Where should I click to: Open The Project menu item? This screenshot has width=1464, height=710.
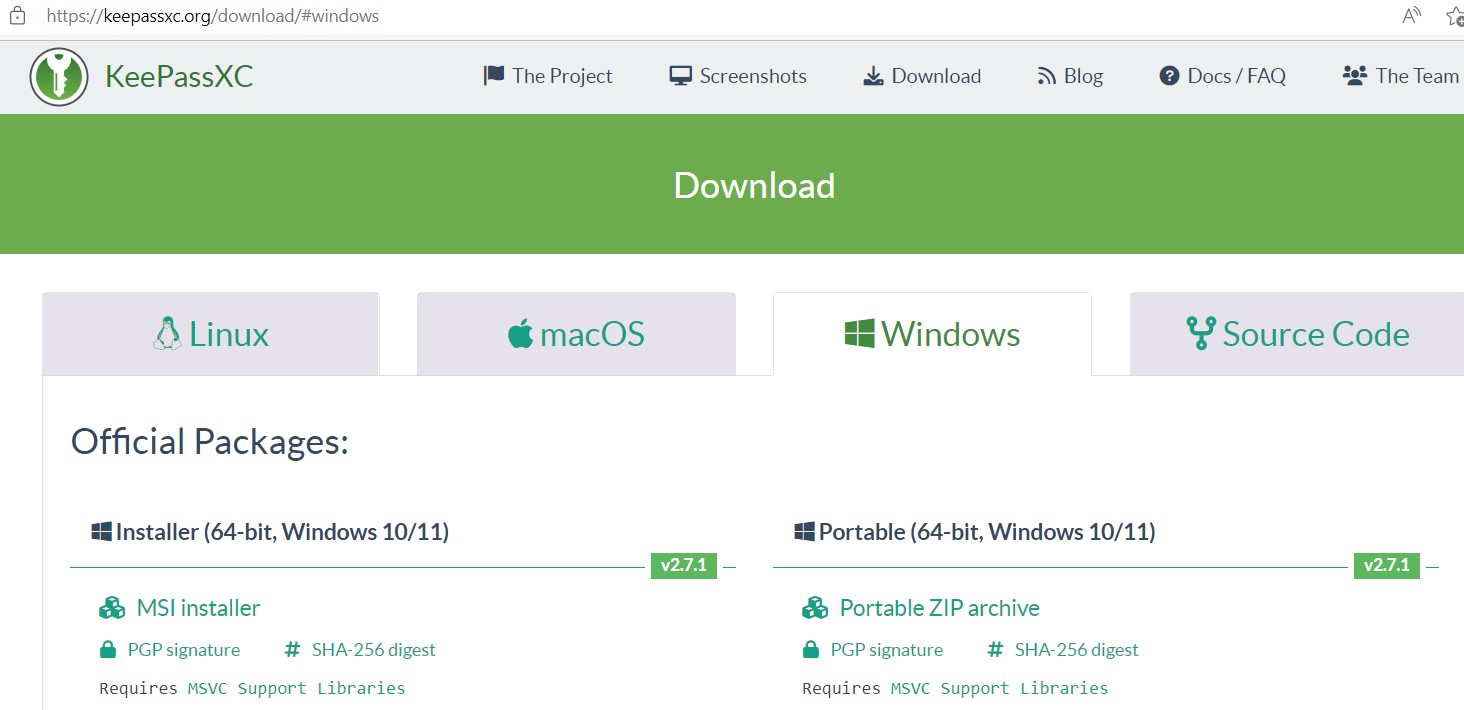click(x=548, y=76)
